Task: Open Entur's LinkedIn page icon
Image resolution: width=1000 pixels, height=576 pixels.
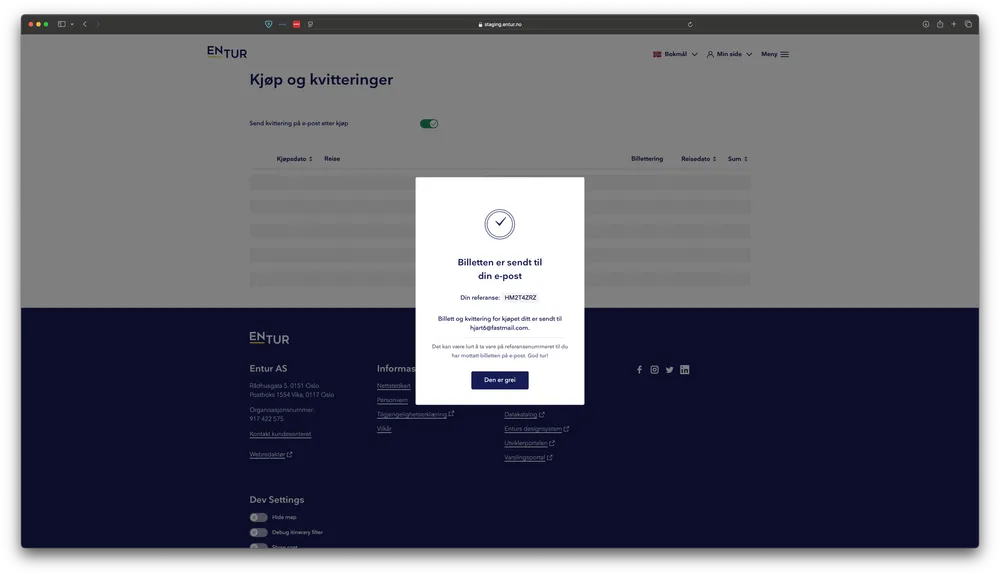Action: [685, 370]
